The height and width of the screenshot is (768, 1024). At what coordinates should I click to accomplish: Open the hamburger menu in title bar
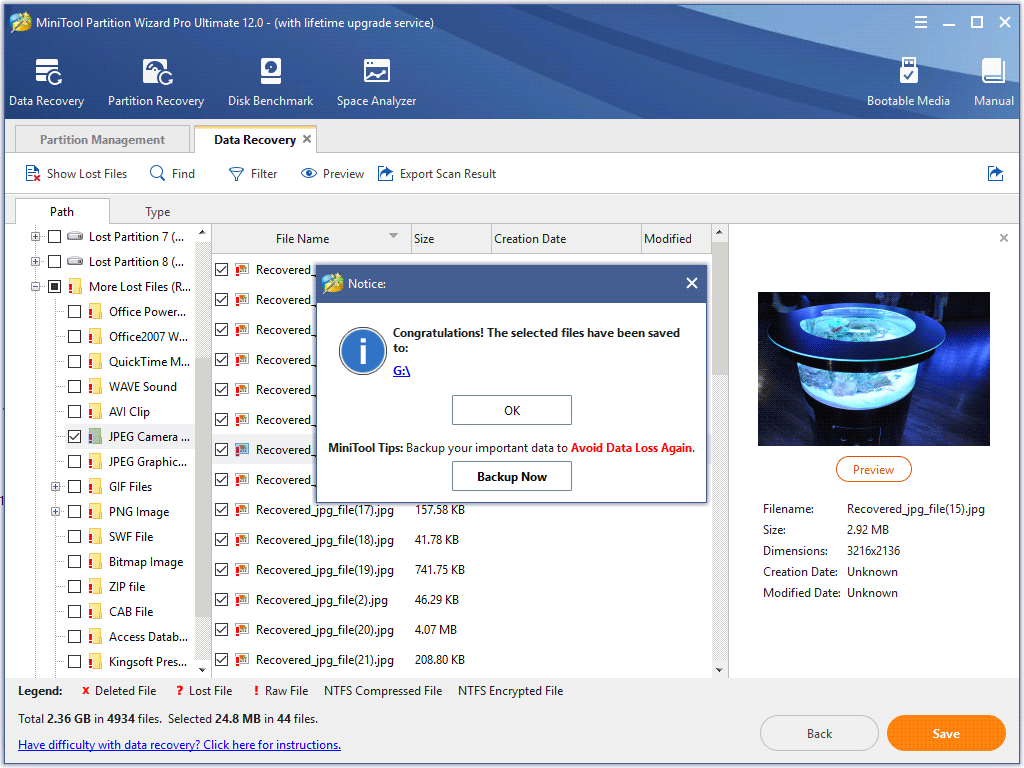[921, 23]
